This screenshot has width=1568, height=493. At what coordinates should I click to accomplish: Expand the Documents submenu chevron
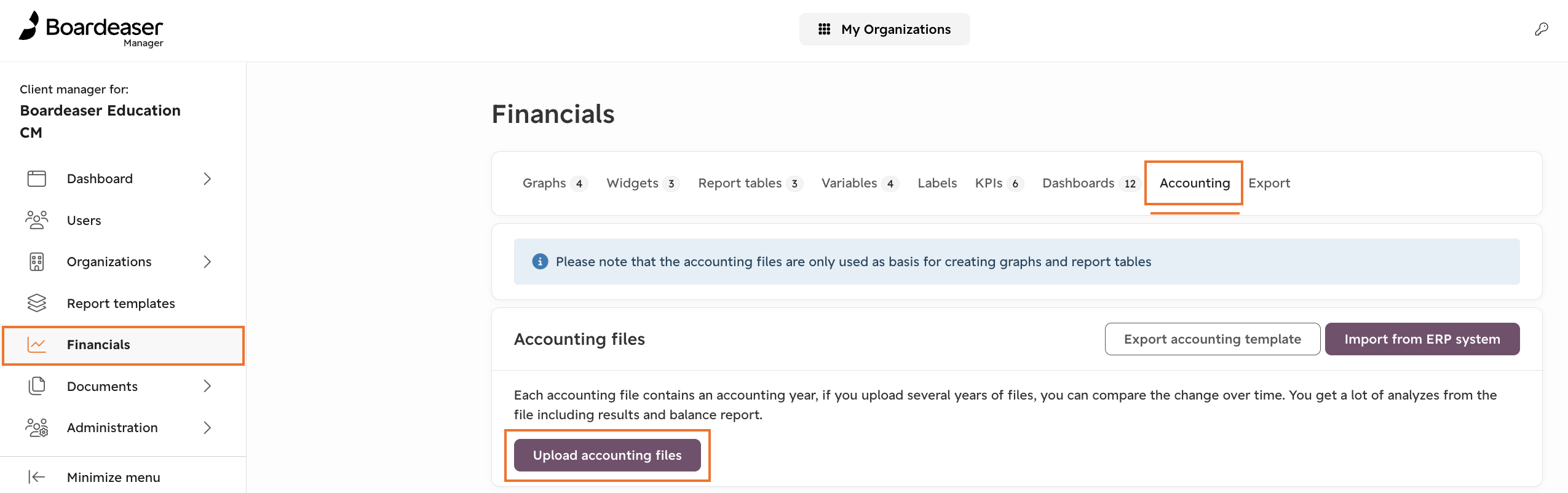(207, 386)
